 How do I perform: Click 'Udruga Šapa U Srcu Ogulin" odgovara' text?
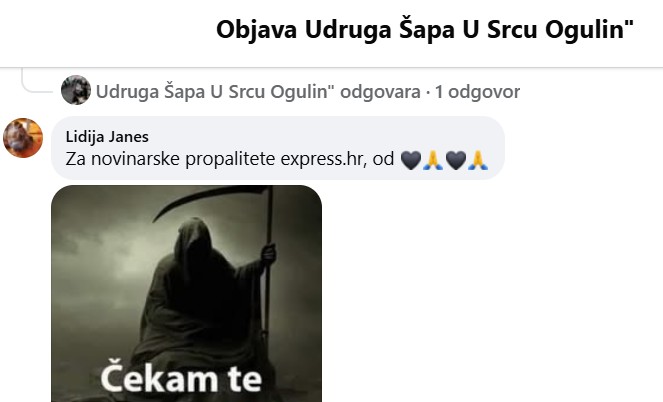point(258,92)
